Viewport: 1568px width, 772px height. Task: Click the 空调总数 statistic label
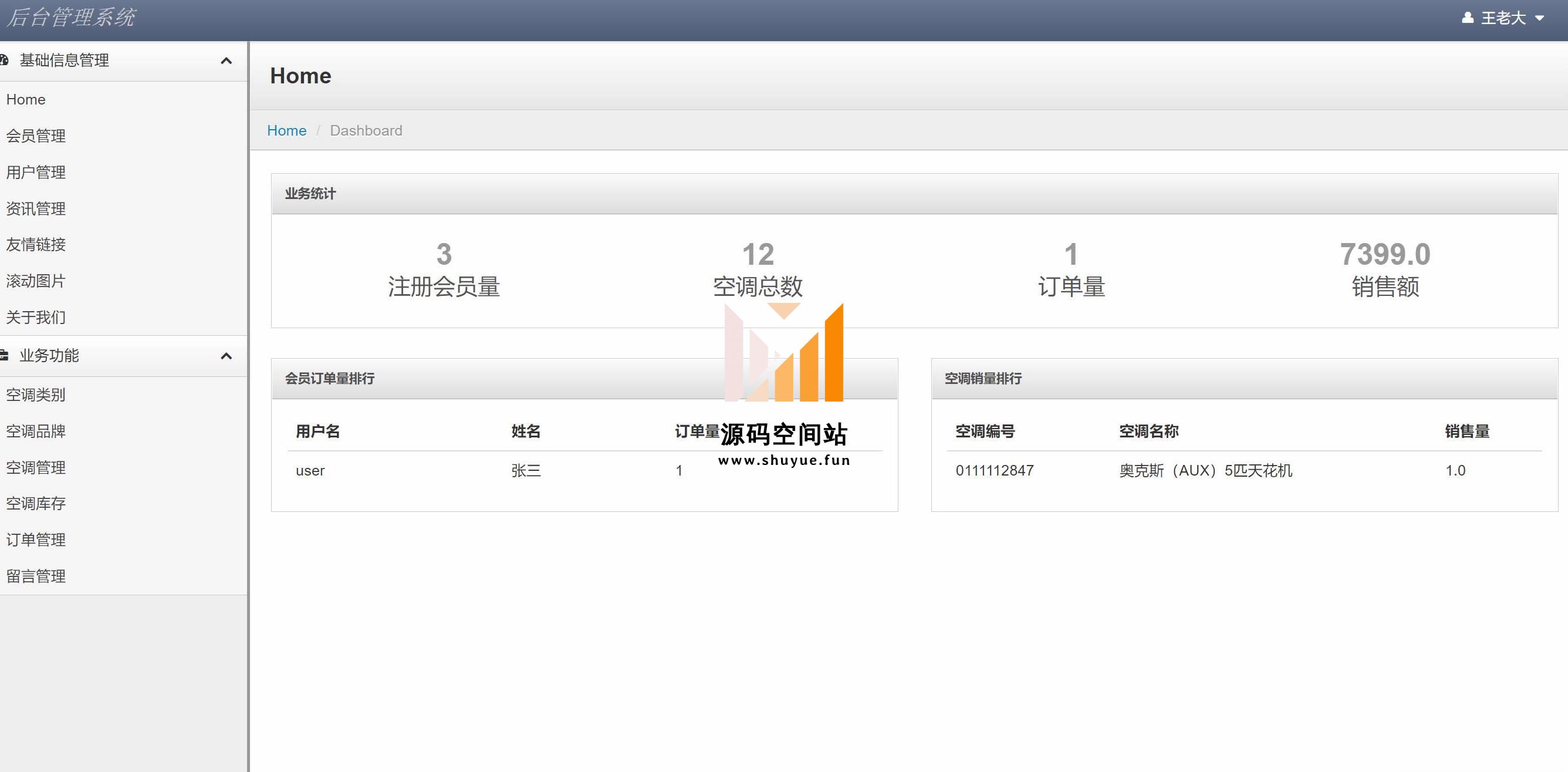(x=758, y=286)
